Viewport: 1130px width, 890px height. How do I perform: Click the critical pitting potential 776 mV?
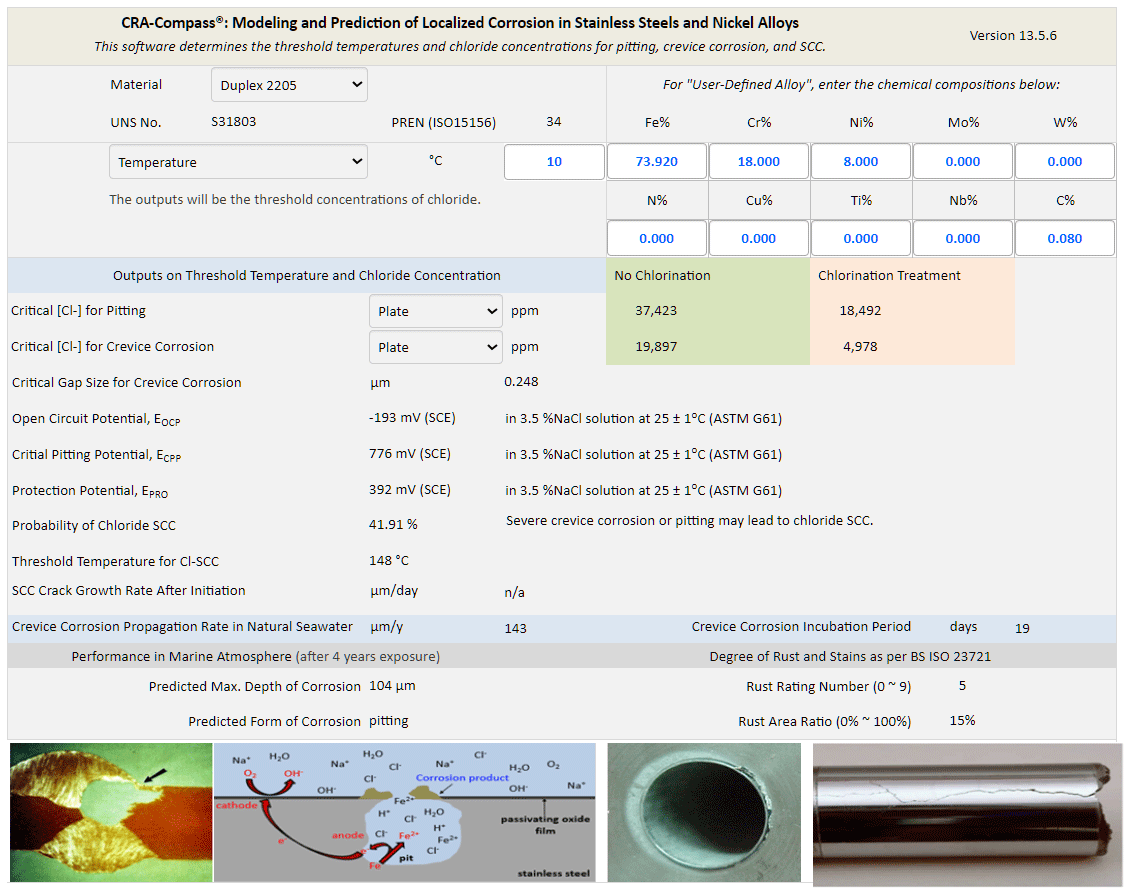(x=410, y=453)
